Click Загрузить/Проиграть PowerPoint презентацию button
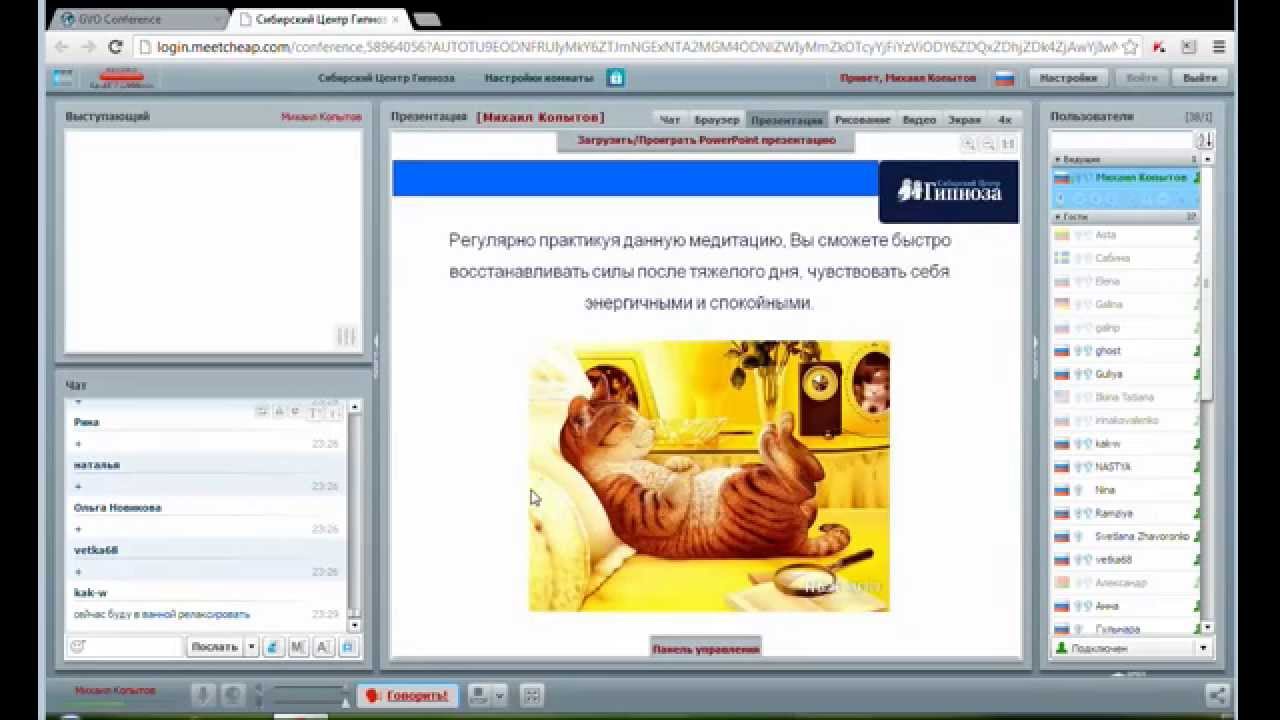The image size is (1280, 720). pos(706,141)
